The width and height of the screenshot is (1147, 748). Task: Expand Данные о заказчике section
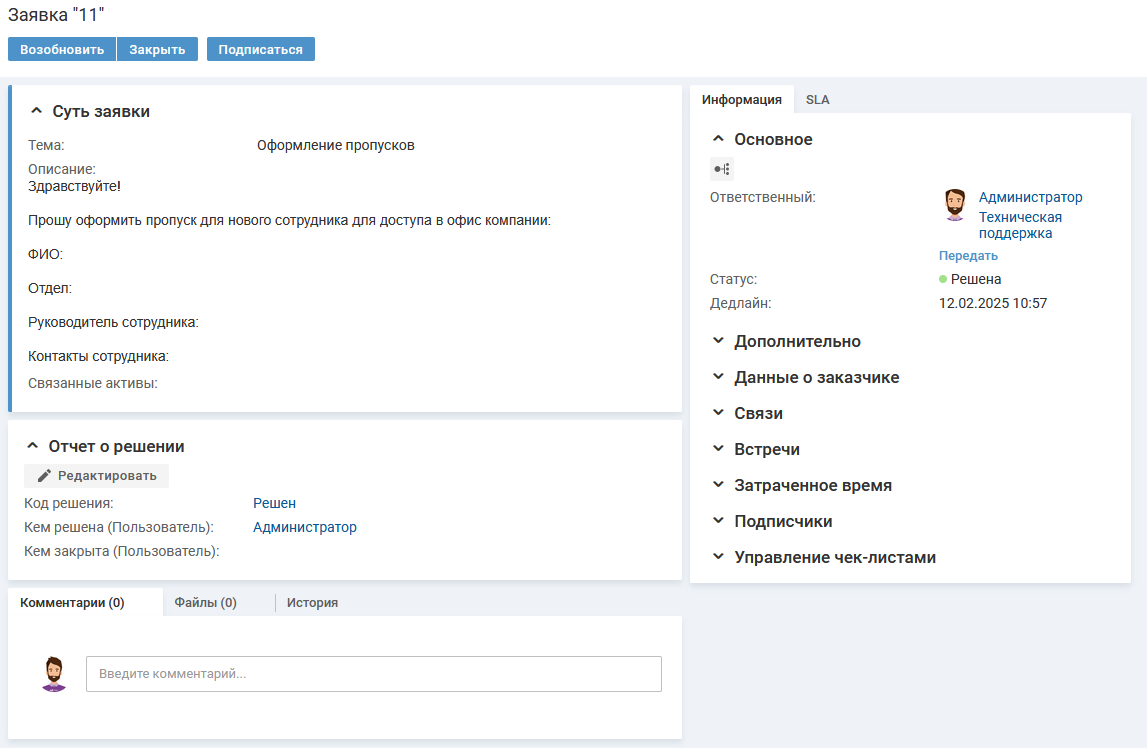(718, 378)
